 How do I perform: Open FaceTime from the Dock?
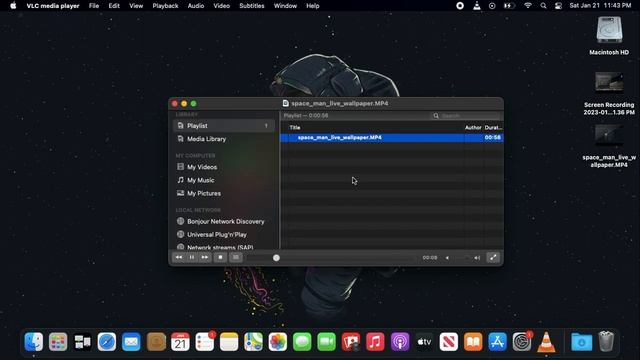[x=327, y=342]
